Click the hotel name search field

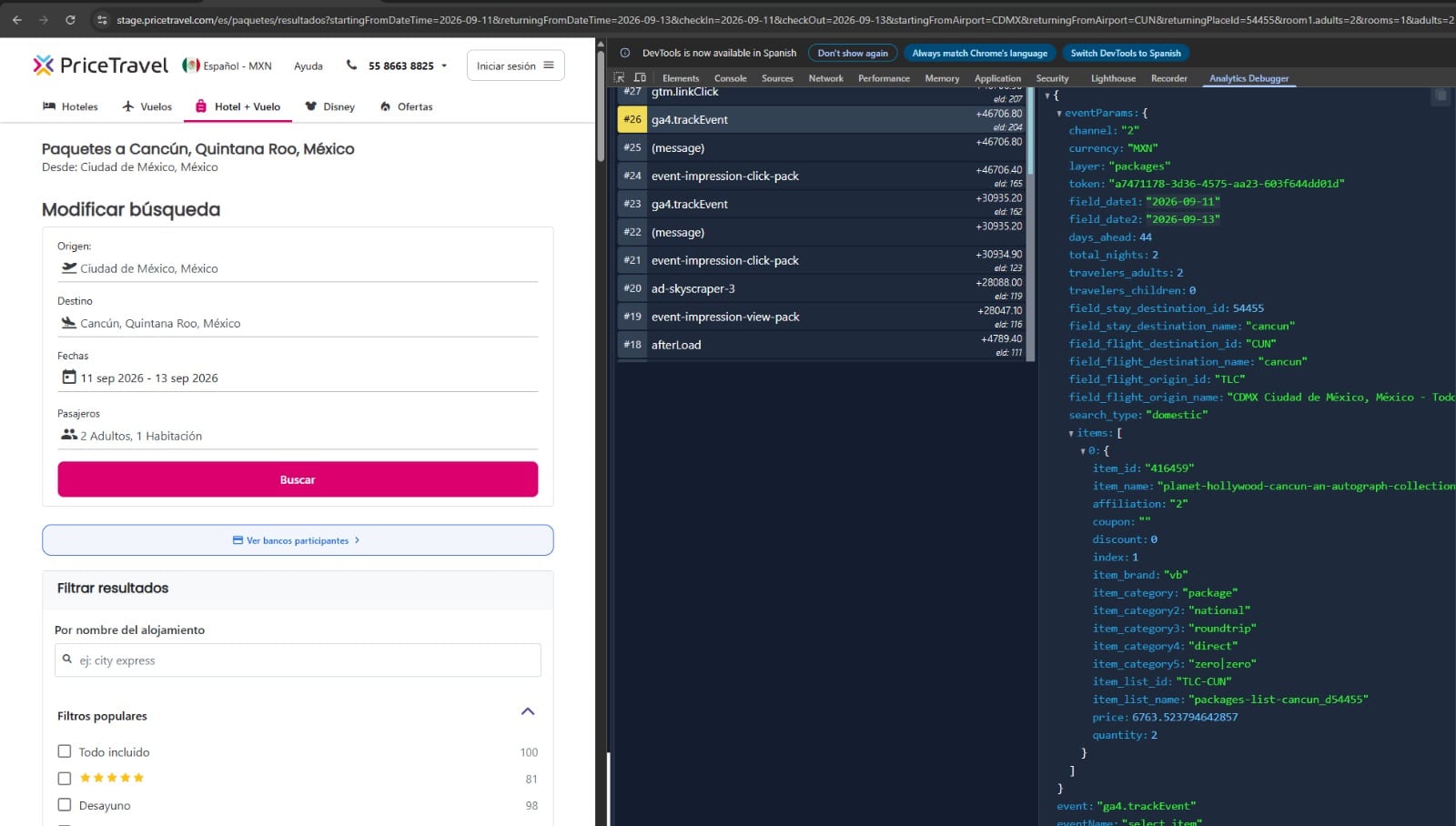298,660
